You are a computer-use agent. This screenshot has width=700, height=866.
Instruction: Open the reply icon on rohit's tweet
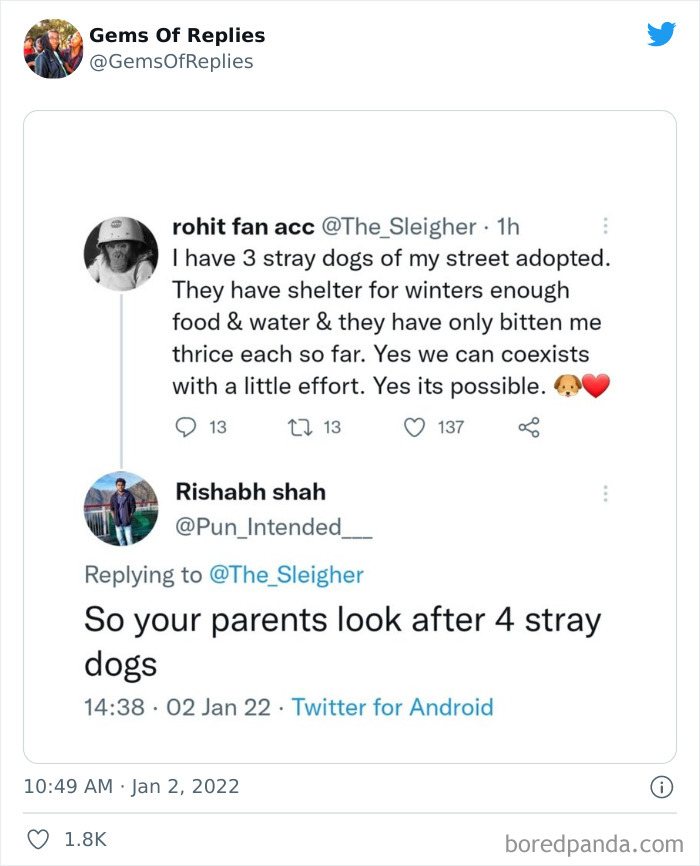(x=186, y=427)
